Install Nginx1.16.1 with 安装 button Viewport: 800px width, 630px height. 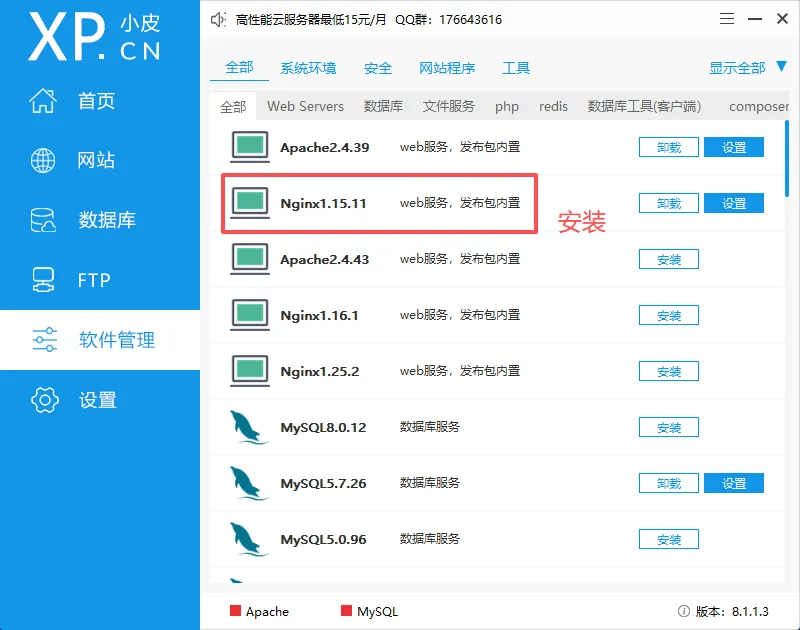click(669, 315)
